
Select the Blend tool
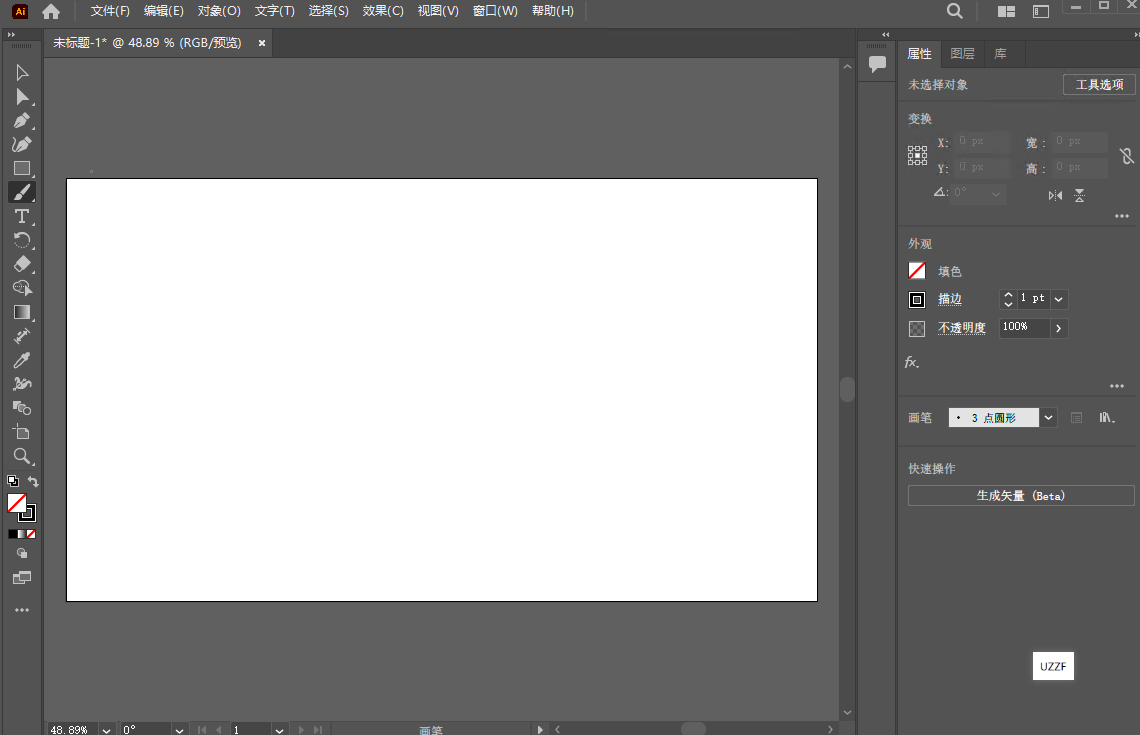22,408
